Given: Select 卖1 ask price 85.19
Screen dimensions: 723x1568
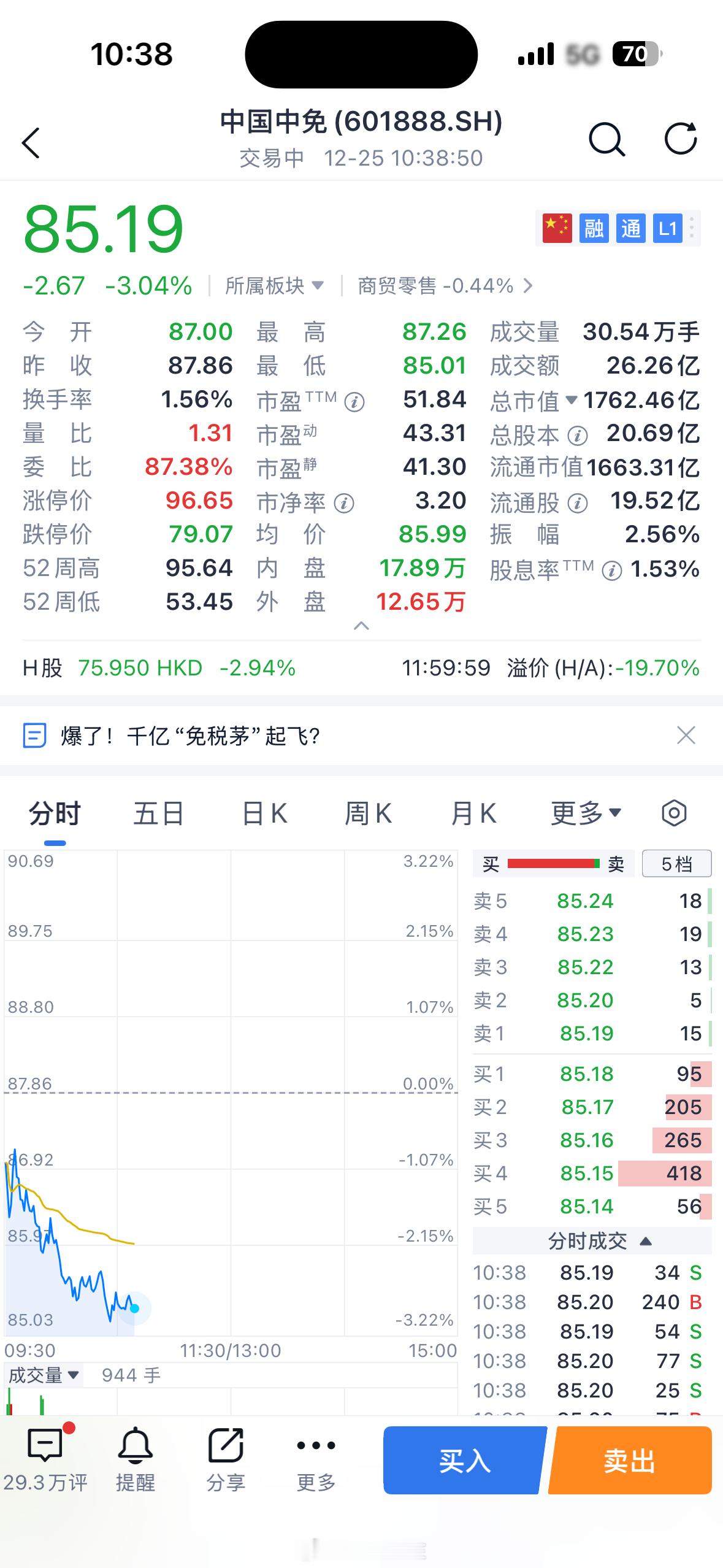Looking at the screenshot, I should coord(592,1033).
